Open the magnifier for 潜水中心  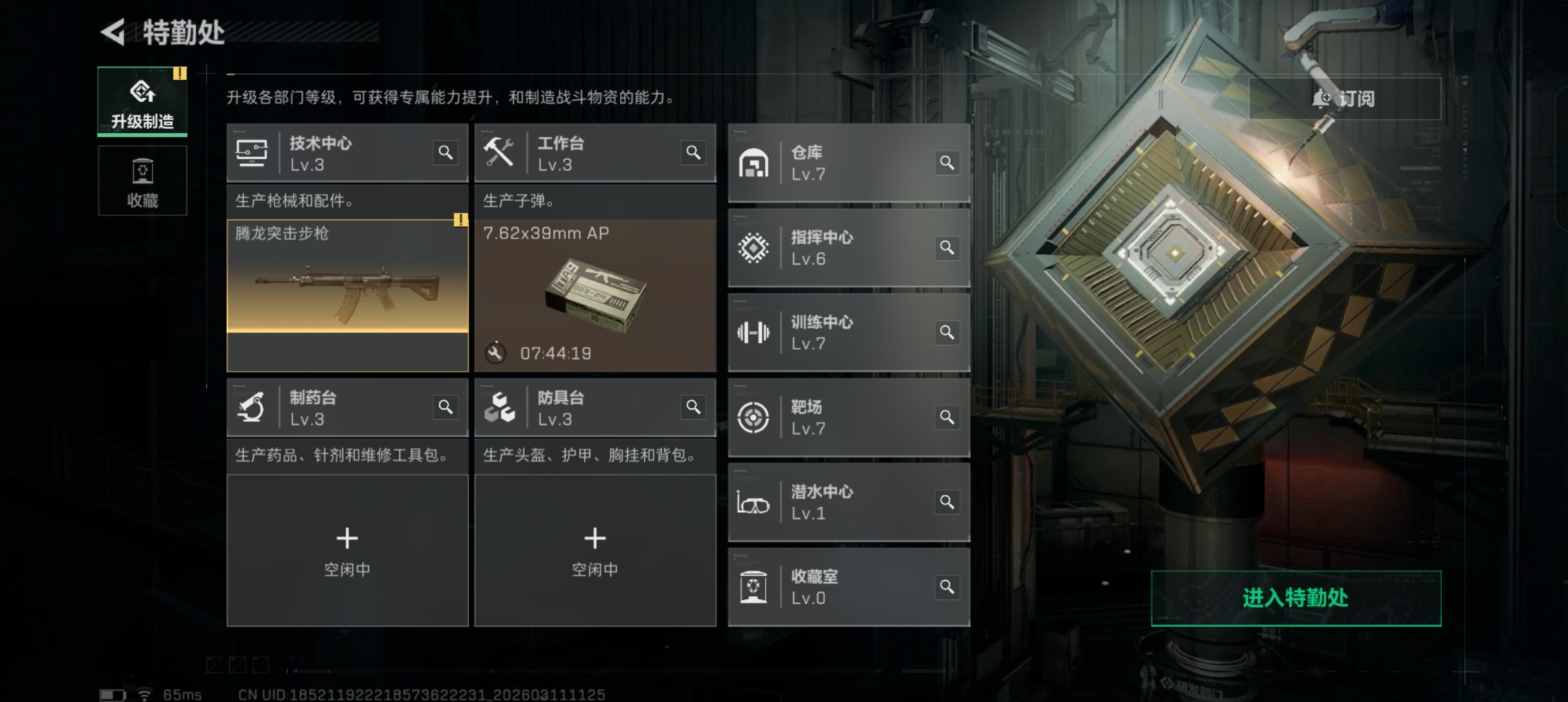coord(947,502)
